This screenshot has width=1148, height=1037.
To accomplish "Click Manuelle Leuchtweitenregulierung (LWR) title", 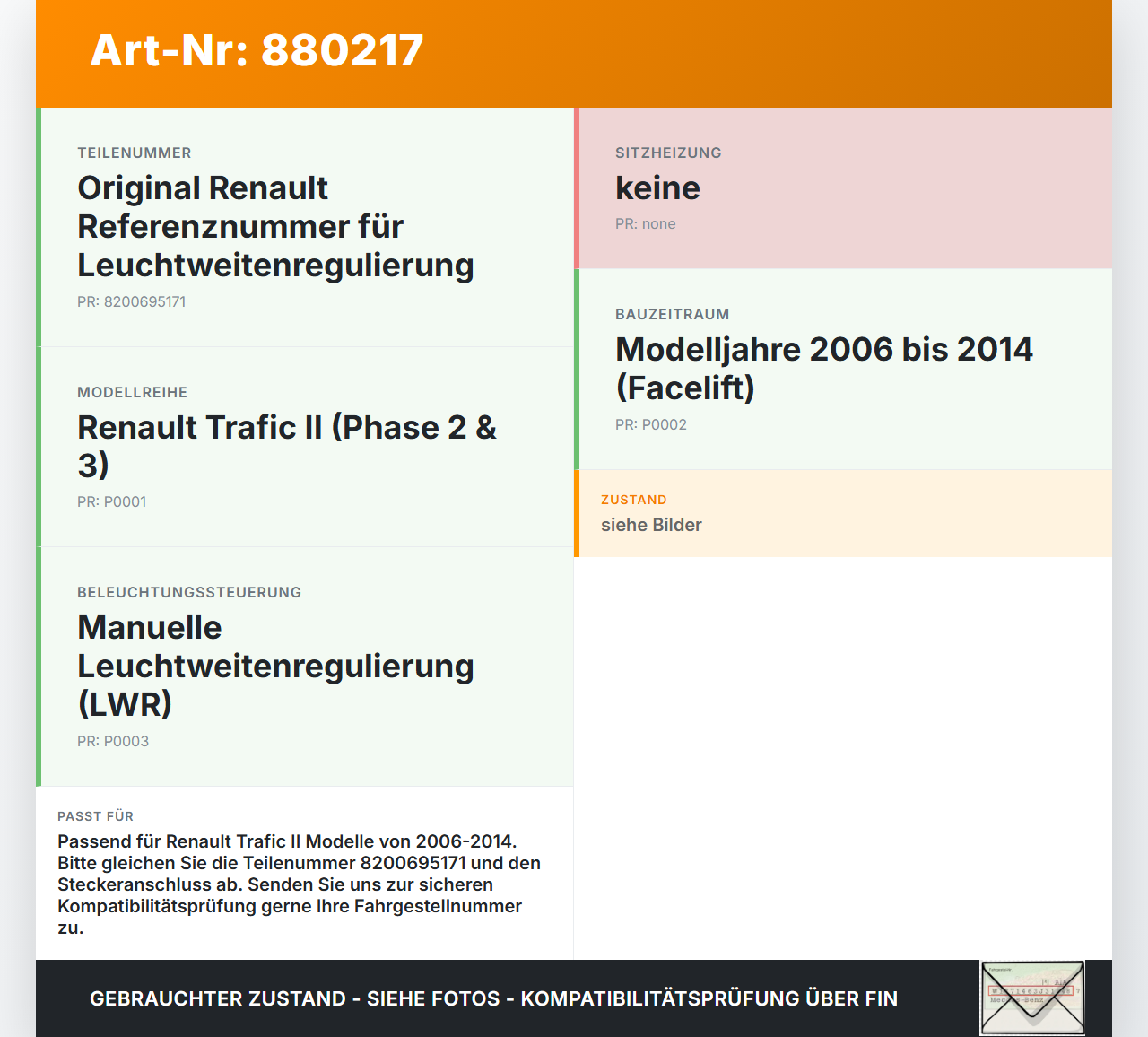I will tap(275, 666).
